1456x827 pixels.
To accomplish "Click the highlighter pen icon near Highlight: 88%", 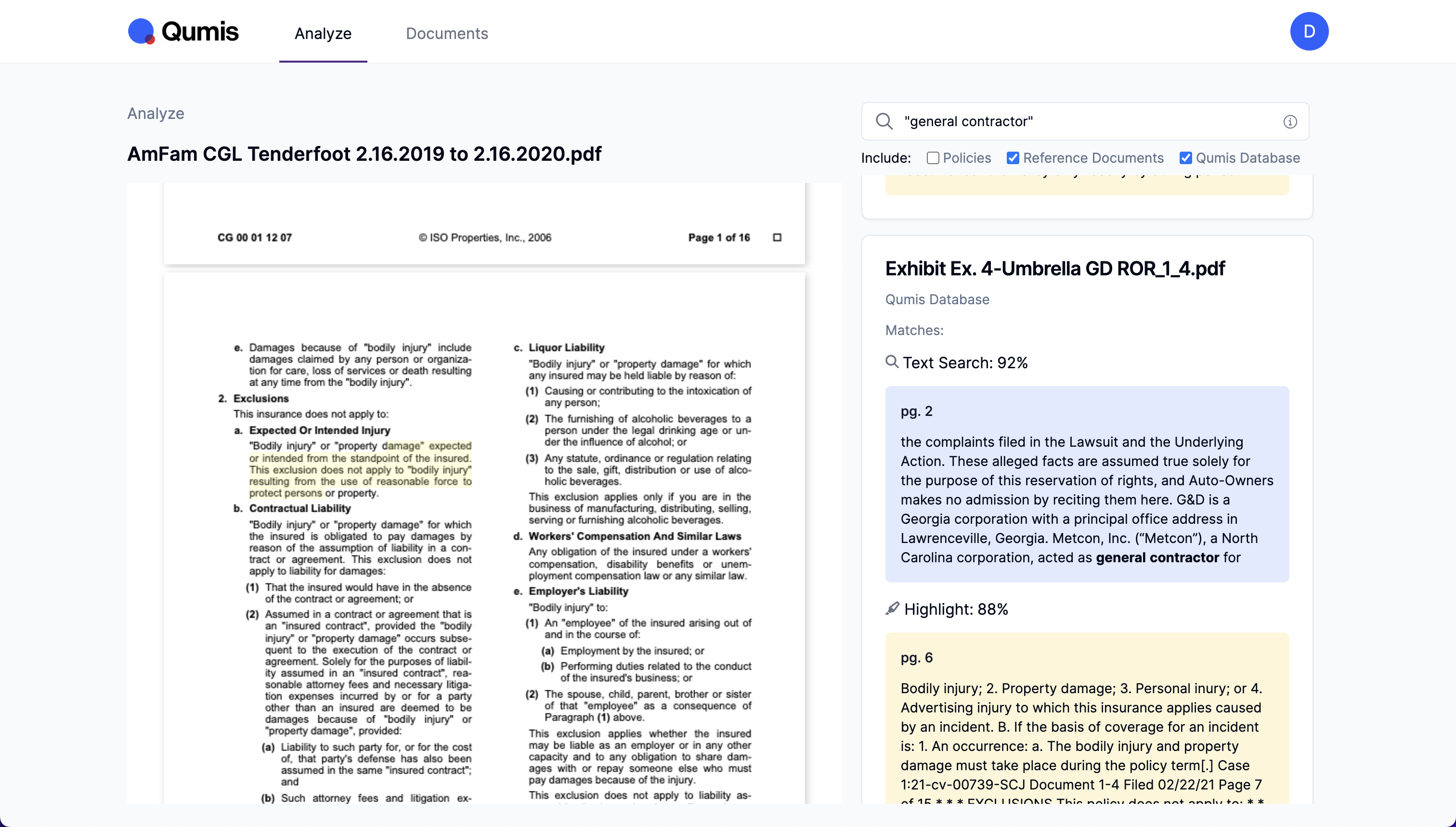I will [x=893, y=608].
